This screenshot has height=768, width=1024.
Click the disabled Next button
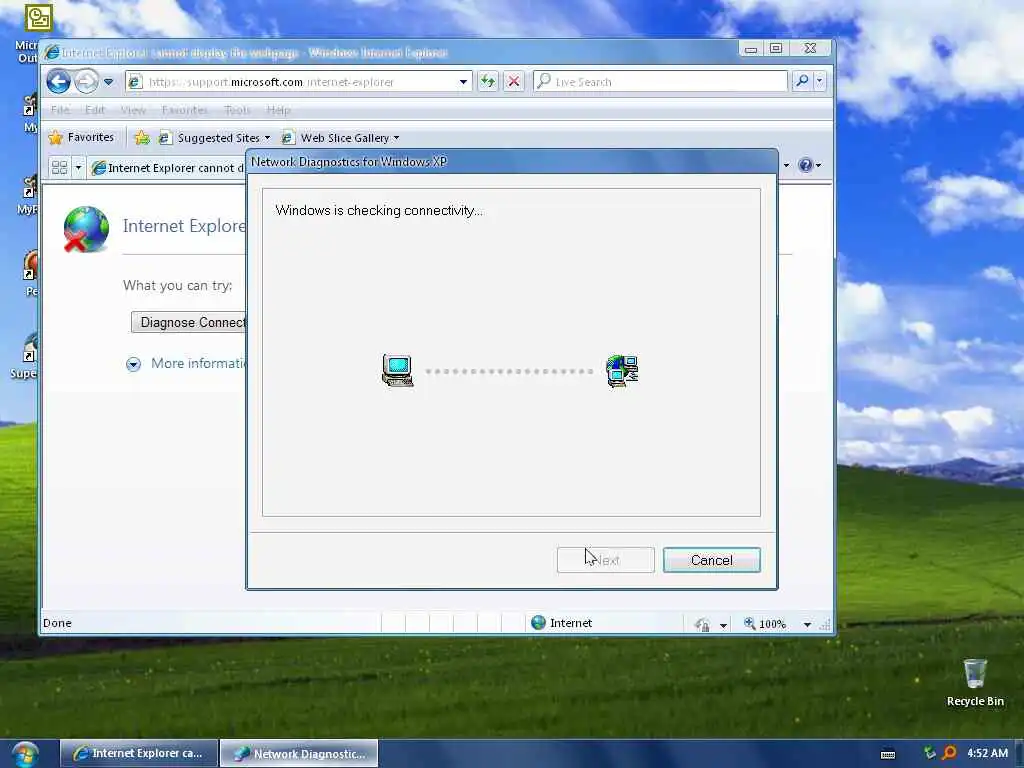click(605, 560)
